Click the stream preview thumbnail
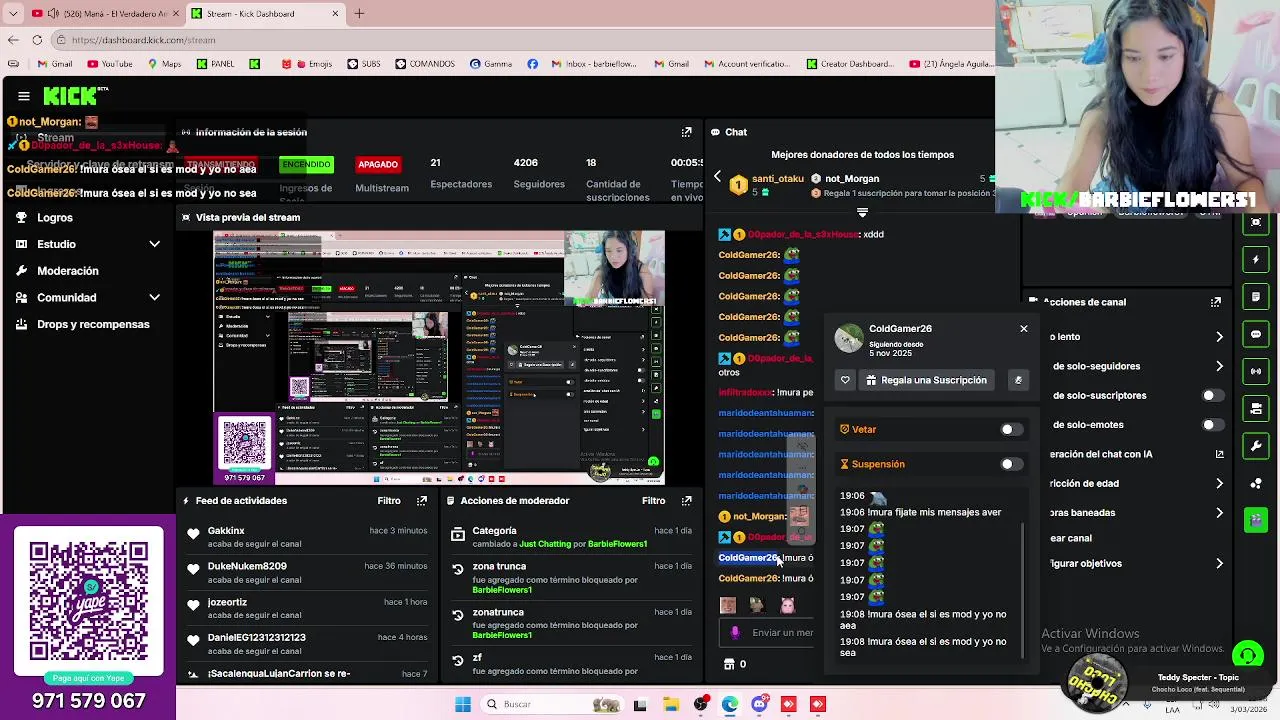 click(439, 358)
